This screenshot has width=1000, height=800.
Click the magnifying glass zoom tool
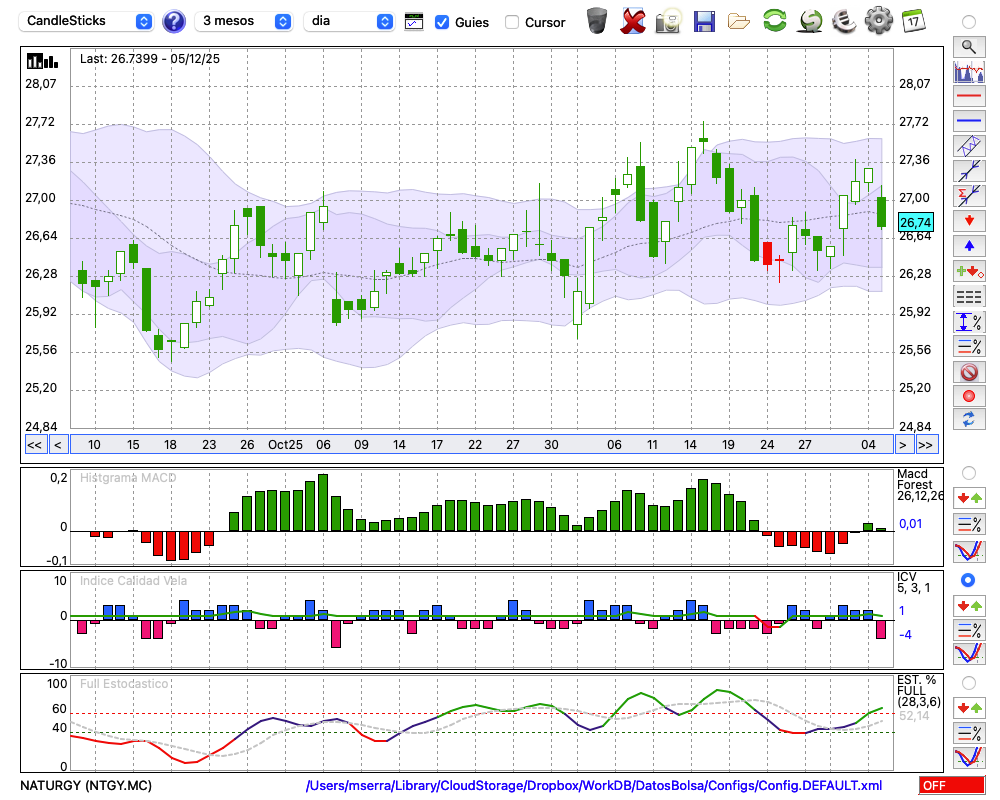(968, 46)
